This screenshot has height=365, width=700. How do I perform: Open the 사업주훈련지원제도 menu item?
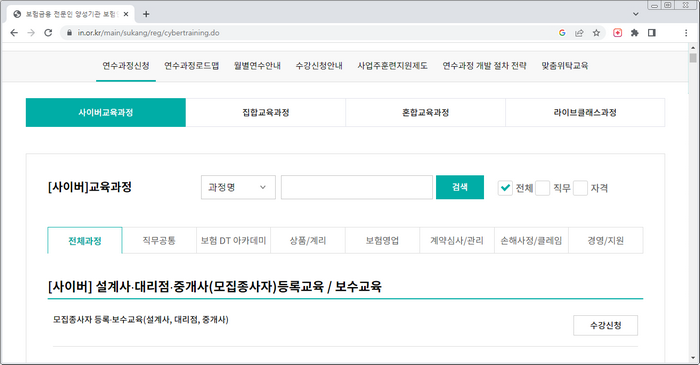point(392,66)
